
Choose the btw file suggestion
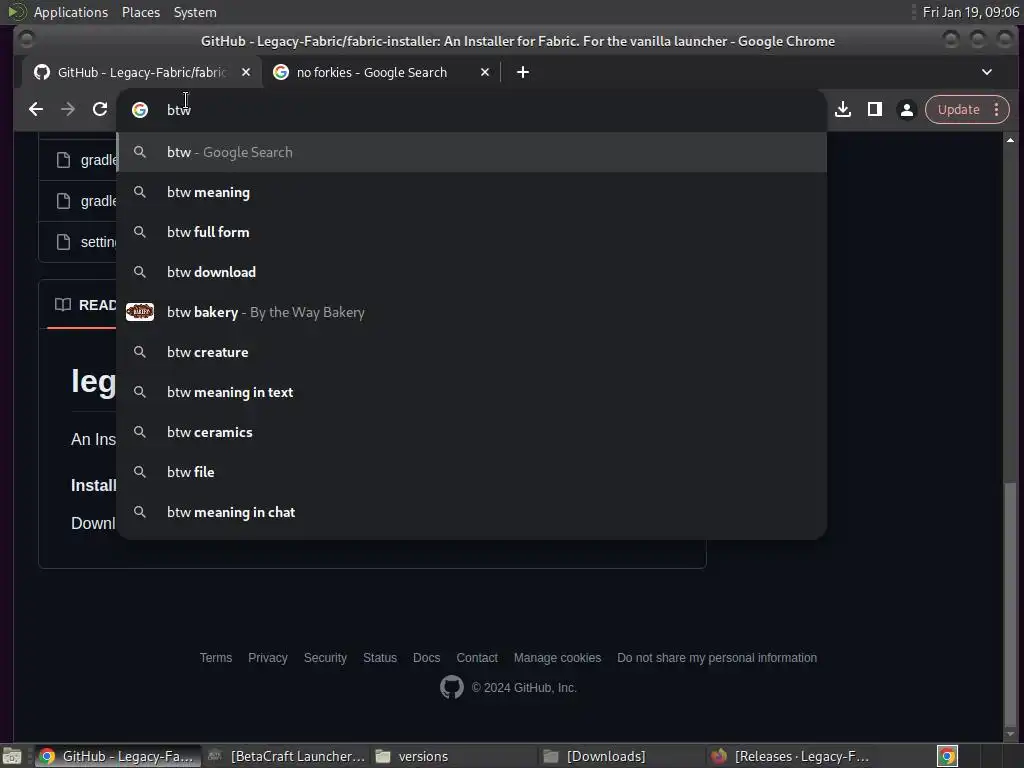click(472, 472)
